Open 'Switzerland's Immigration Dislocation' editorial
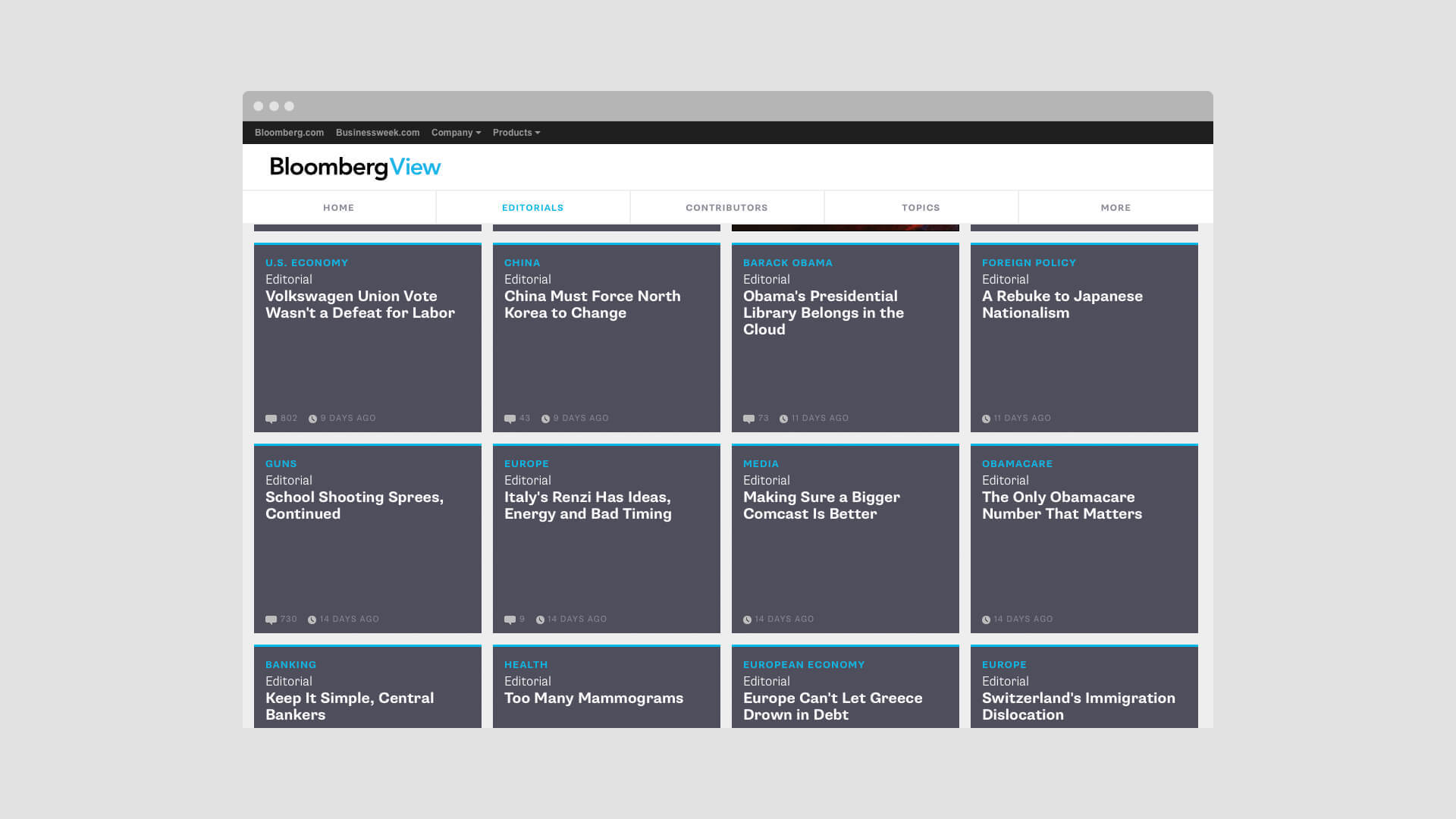1456x819 pixels. pos(1078,707)
